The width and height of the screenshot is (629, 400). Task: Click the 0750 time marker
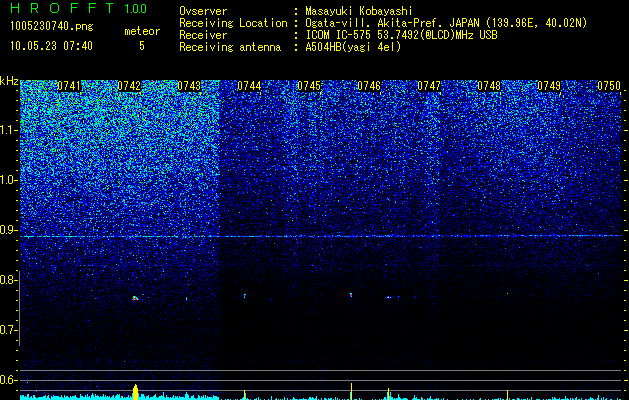[x=609, y=86]
